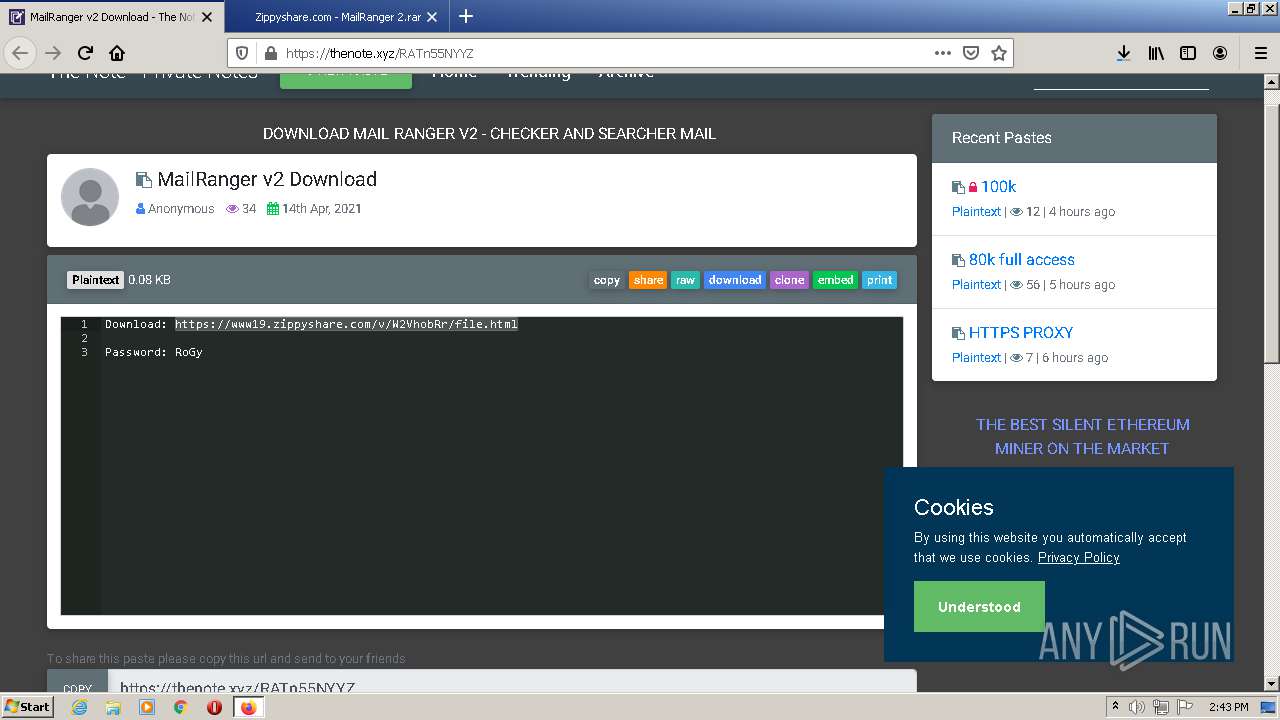Click the COPY url button
The image size is (1280, 720).
coord(77,682)
